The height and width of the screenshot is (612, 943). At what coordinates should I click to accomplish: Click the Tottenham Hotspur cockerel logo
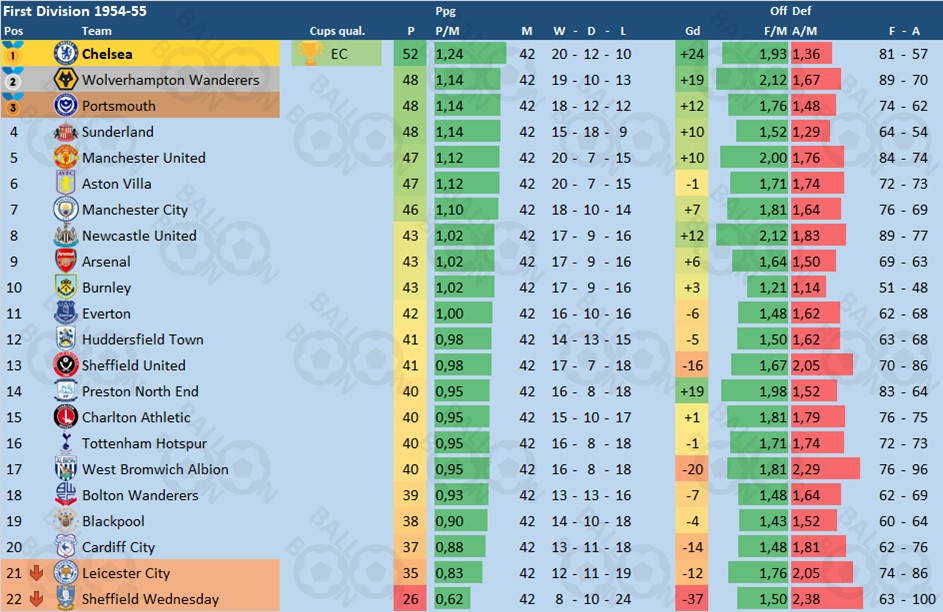(x=66, y=443)
